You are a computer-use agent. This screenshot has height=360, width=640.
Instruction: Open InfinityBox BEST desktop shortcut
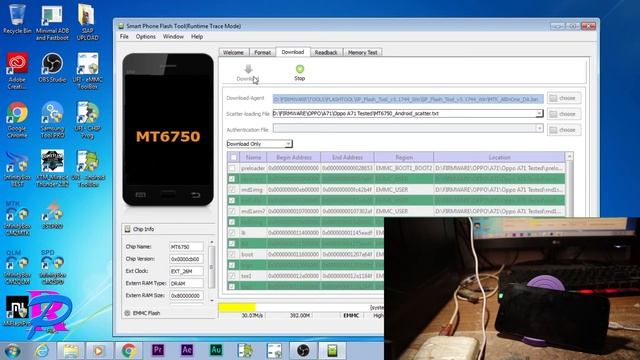[x=17, y=169]
